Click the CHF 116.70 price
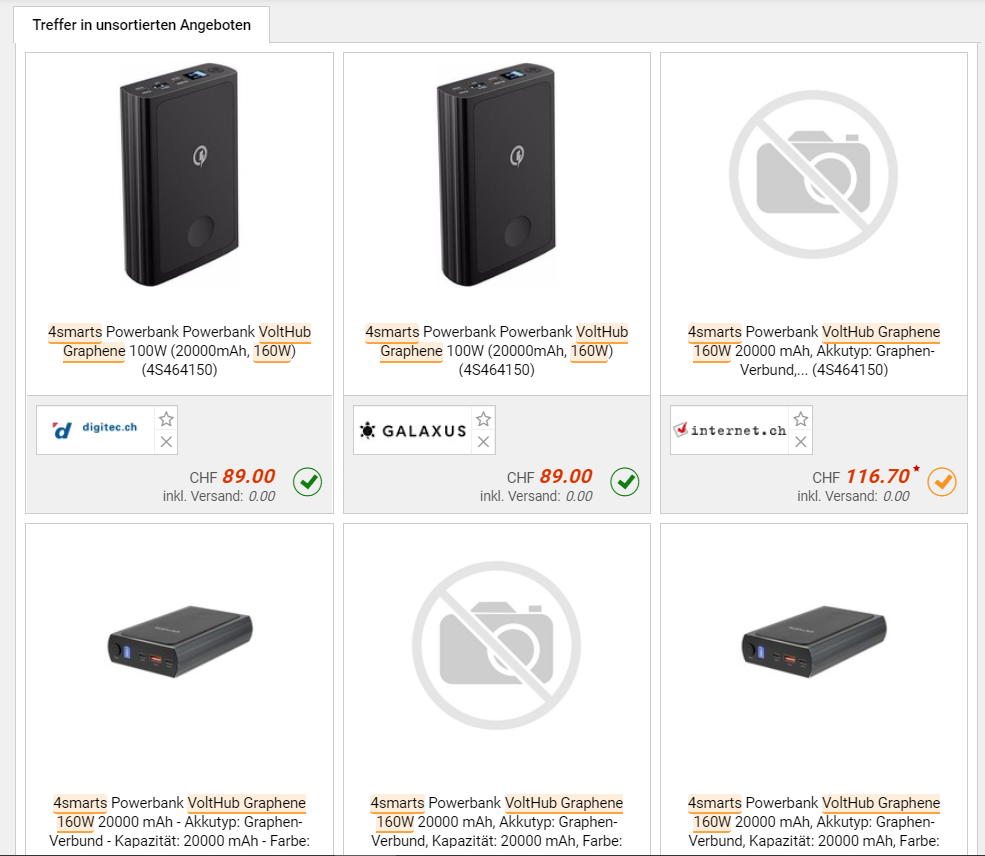985x856 pixels. (877, 477)
